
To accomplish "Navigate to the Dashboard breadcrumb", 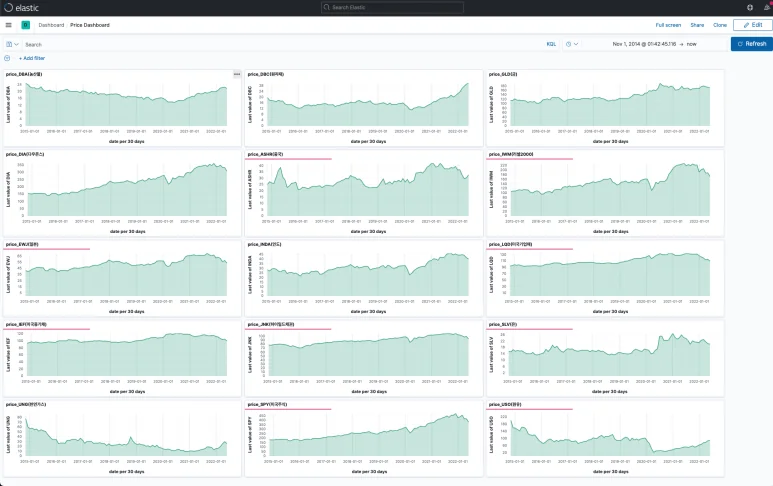I will point(51,24).
